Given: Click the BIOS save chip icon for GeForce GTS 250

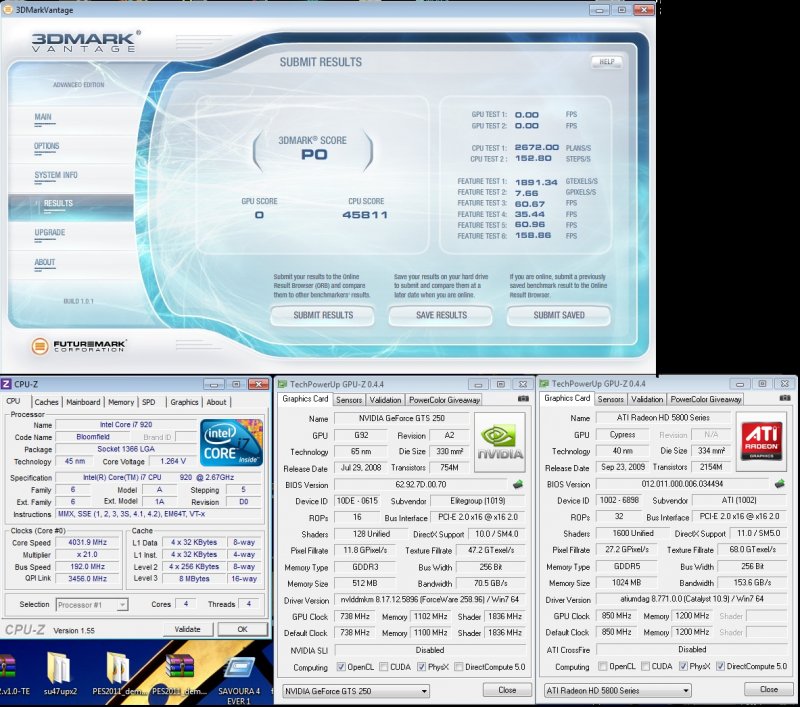Looking at the screenshot, I should [518, 485].
